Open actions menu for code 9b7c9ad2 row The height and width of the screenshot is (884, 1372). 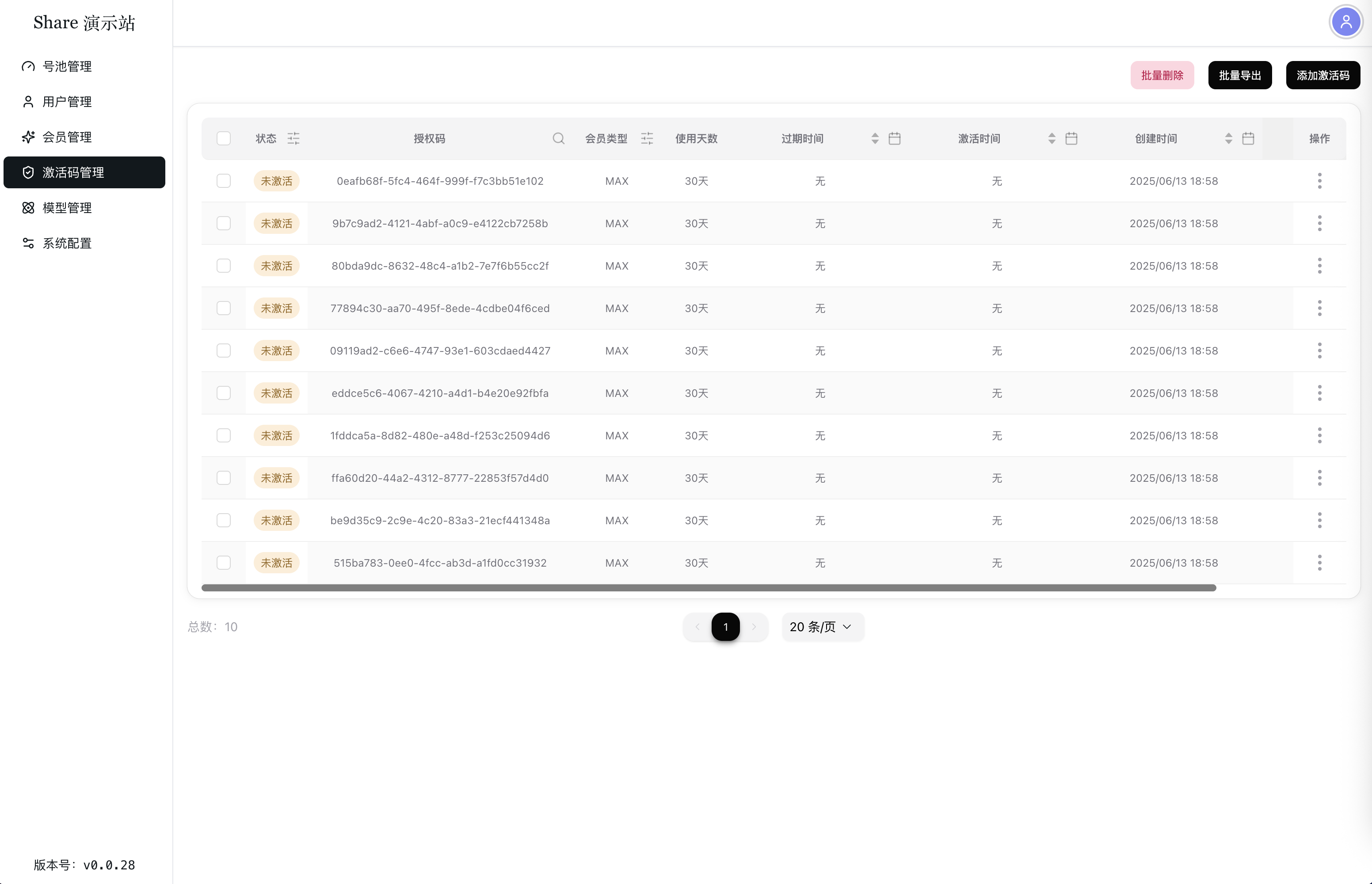click(1319, 223)
